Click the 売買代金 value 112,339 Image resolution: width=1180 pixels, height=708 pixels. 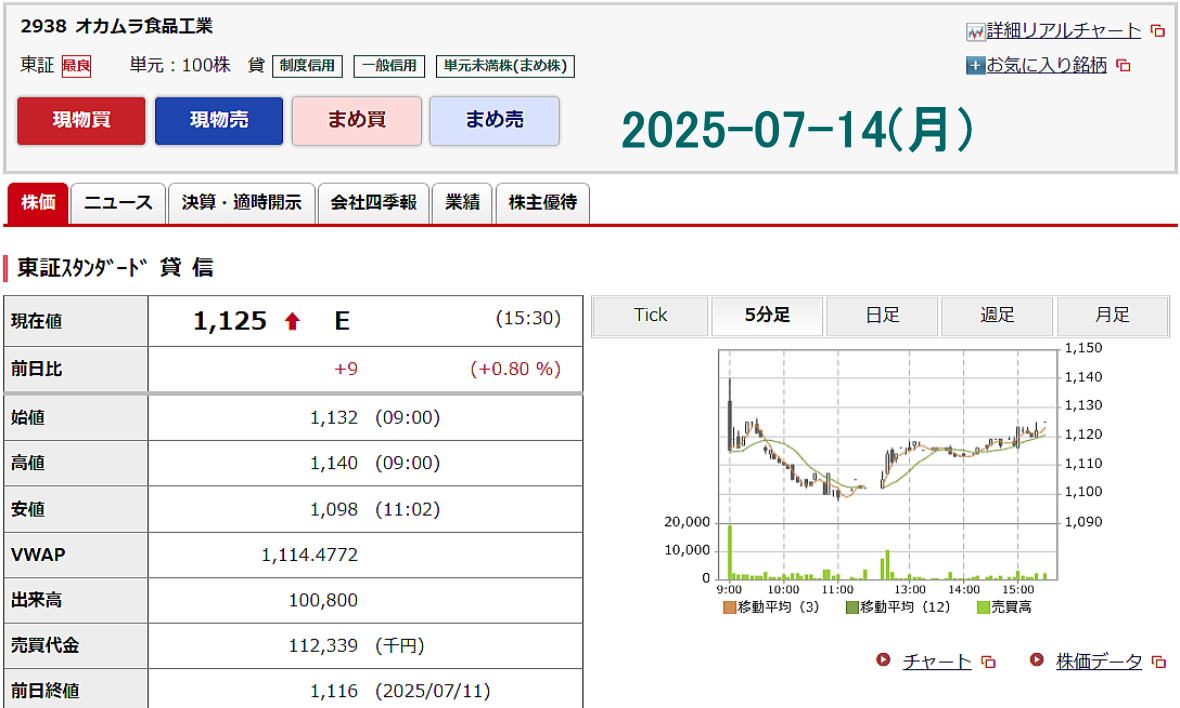point(323,646)
